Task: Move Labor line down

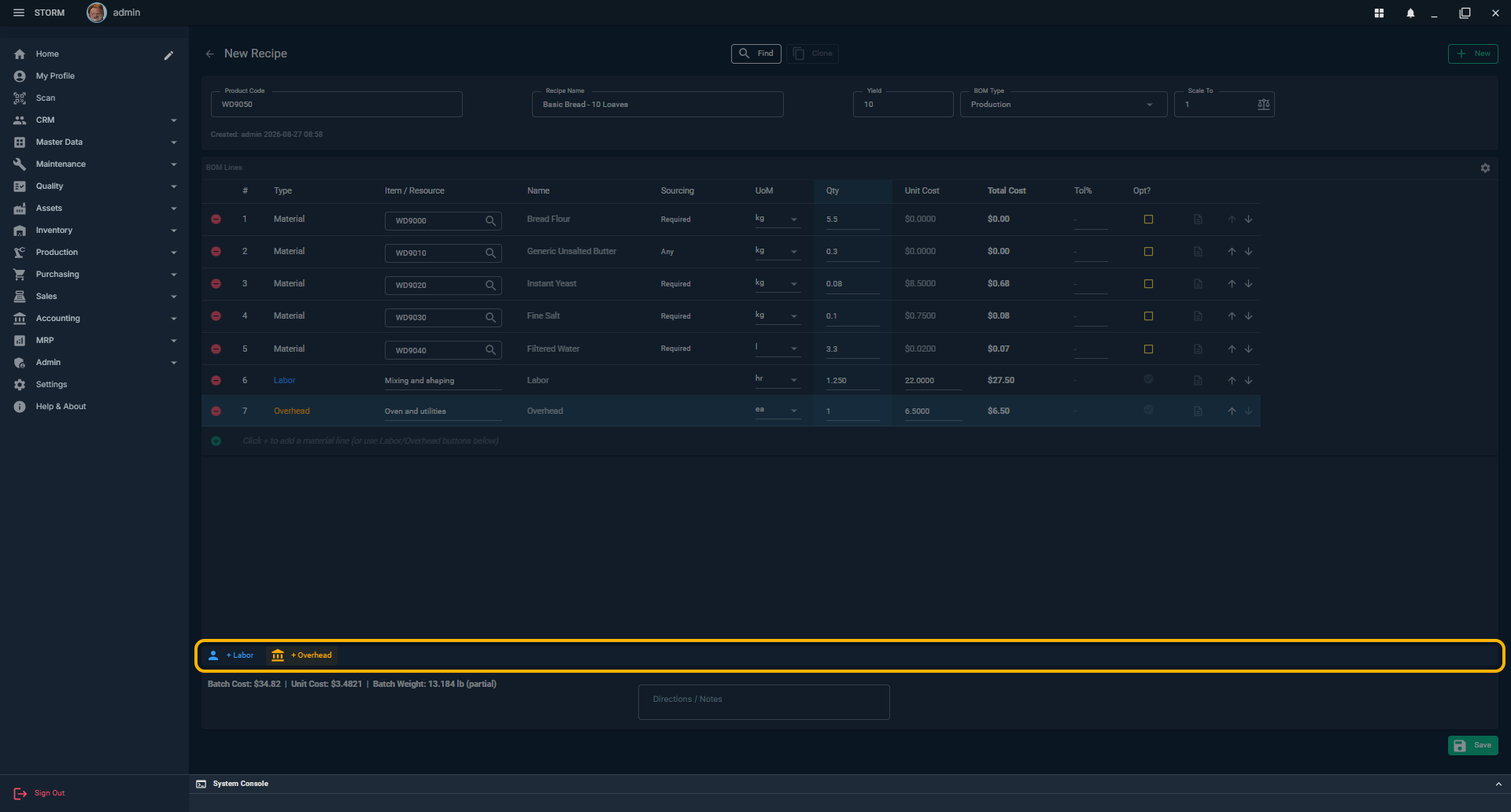Action: pyautogui.click(x=1248, y=380)
